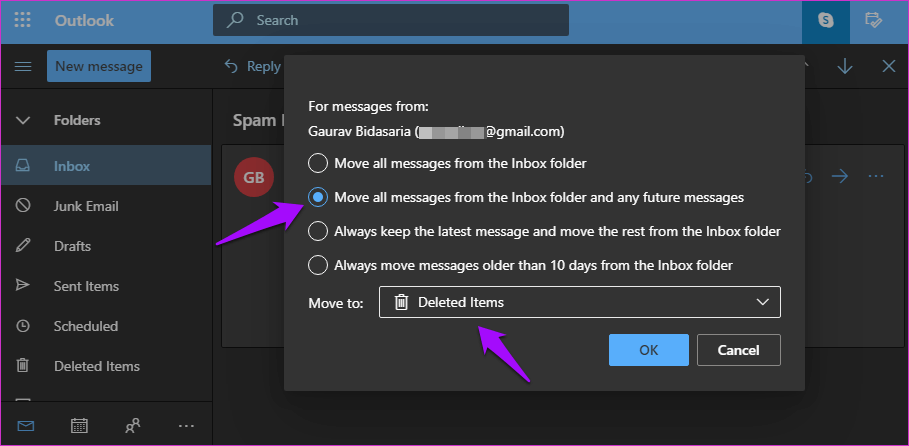Click the Folders heading text
Image resolution: width=909 pixels, height=446 pixels.
click(77, 121)
